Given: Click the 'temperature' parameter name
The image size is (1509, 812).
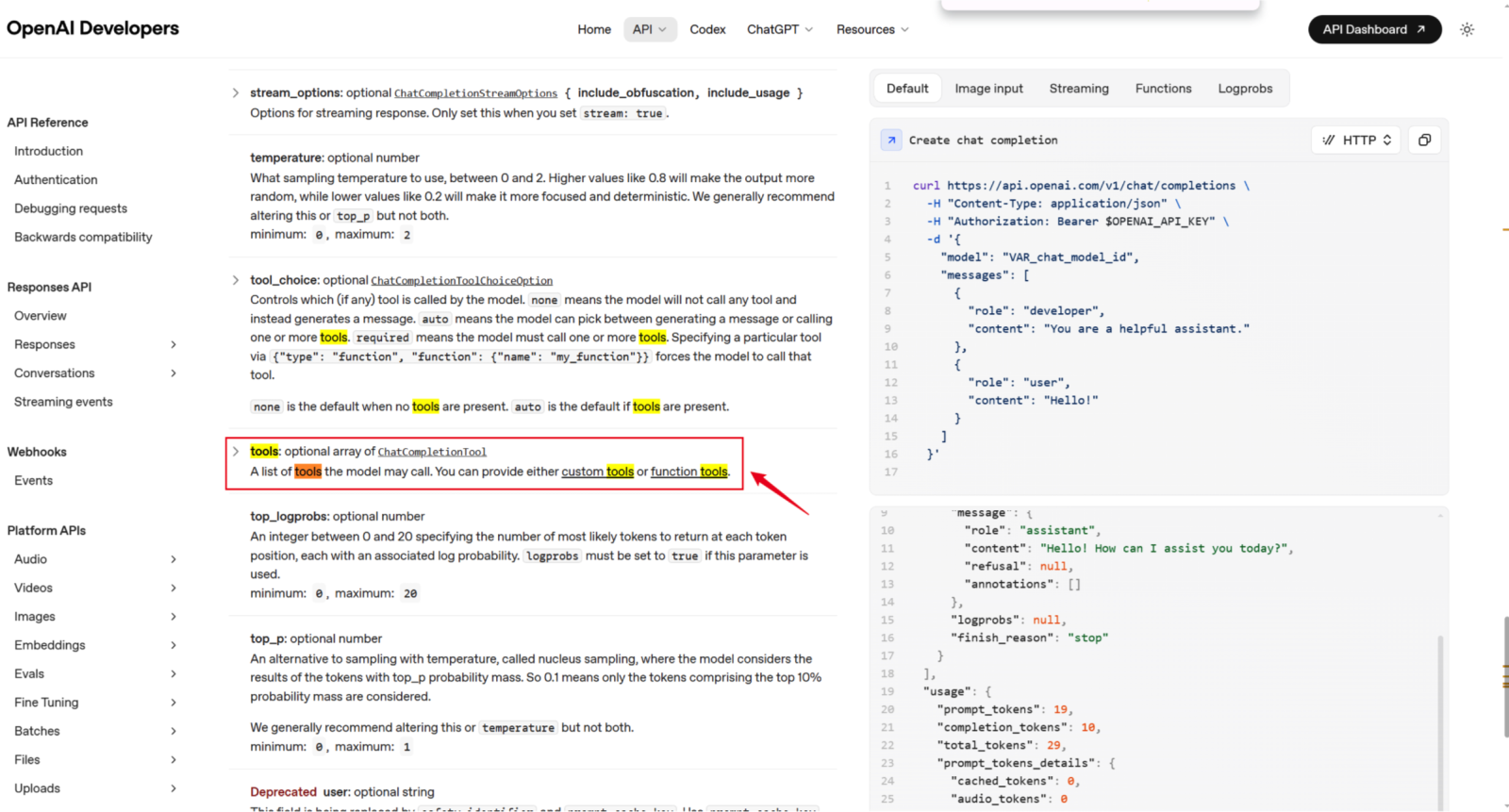Looking at the screenshot, I should pos(286,157).
